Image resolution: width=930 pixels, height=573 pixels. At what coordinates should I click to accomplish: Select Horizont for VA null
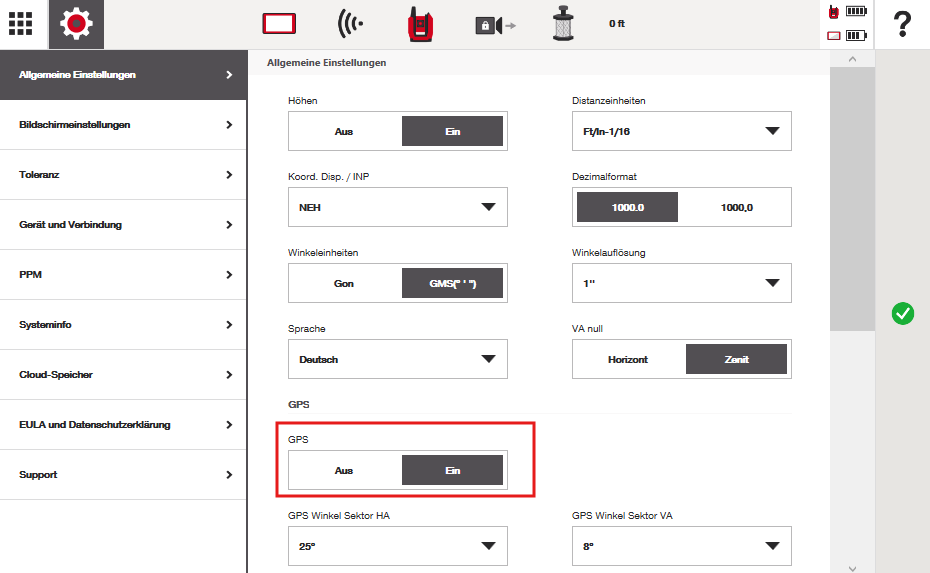tap(628, 359)
